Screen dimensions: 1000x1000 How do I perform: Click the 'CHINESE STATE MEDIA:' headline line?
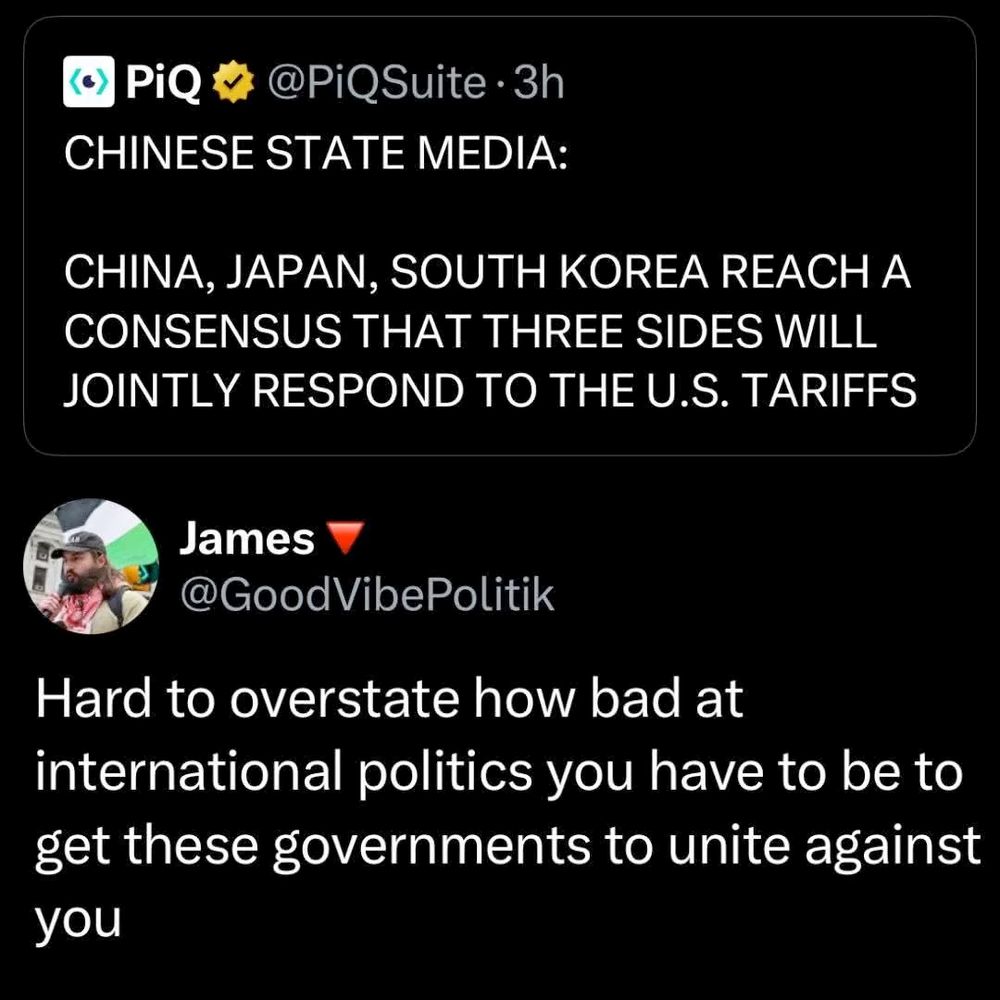(316, 154)
